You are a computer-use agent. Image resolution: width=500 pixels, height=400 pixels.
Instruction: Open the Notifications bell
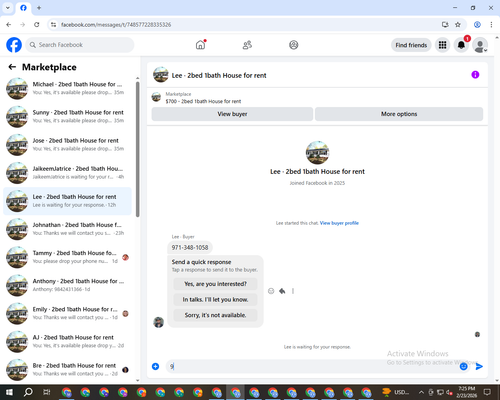(x=461, y=45)
